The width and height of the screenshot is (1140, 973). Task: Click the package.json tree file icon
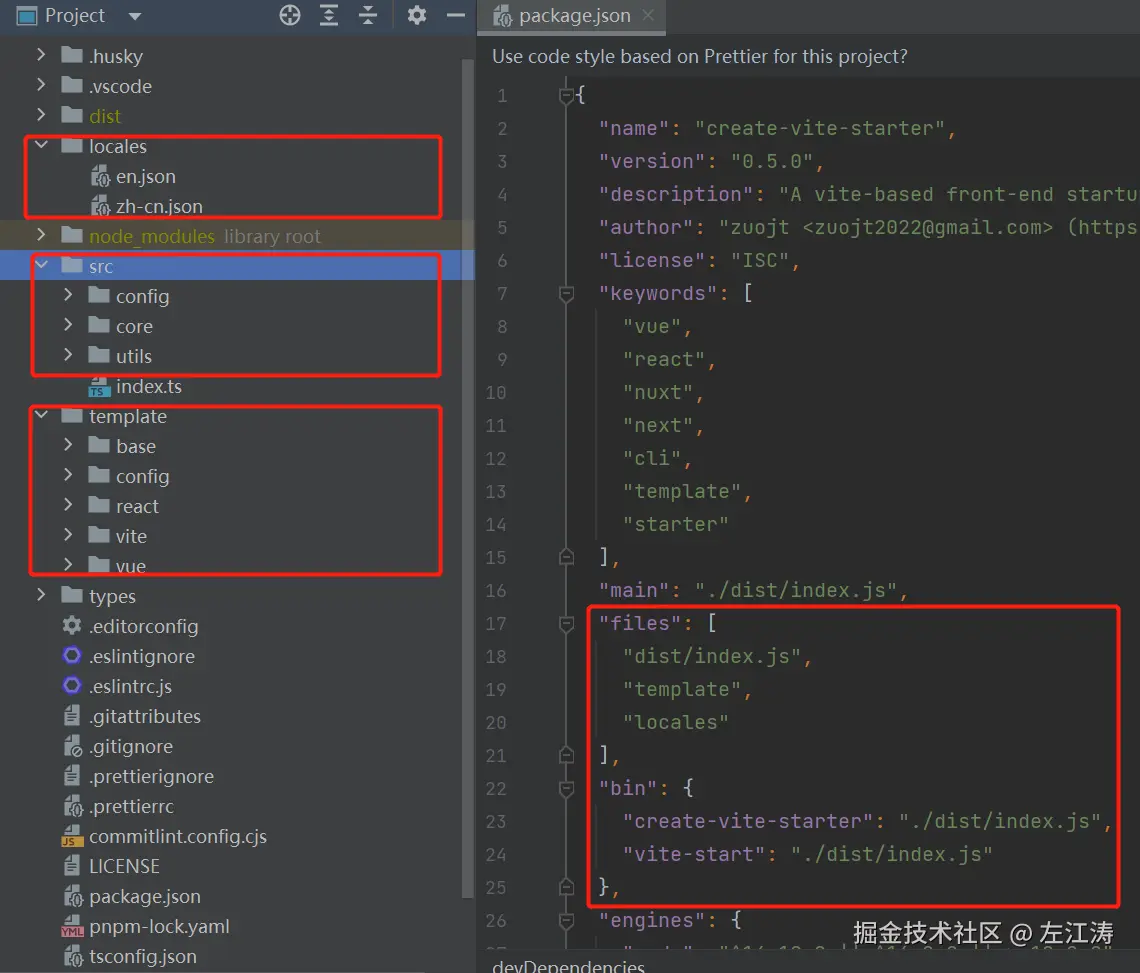click(x=73, y=896)
